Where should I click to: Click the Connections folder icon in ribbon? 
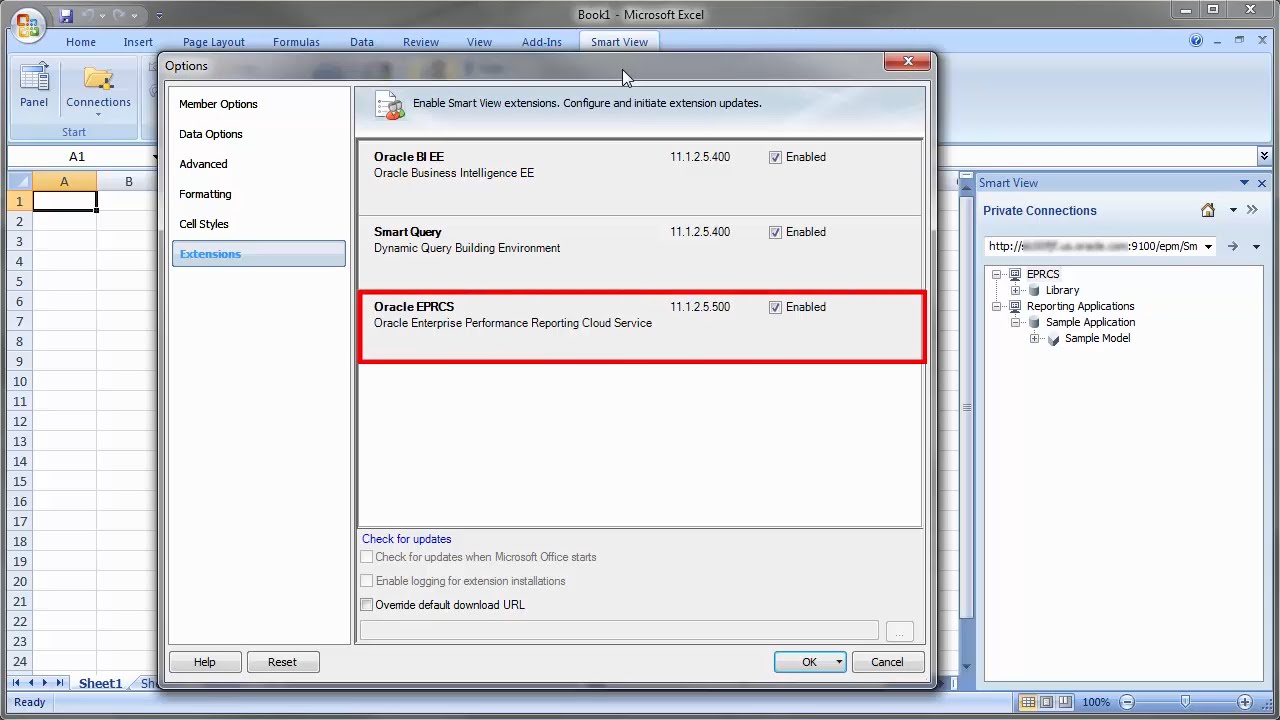click(98, 80)
